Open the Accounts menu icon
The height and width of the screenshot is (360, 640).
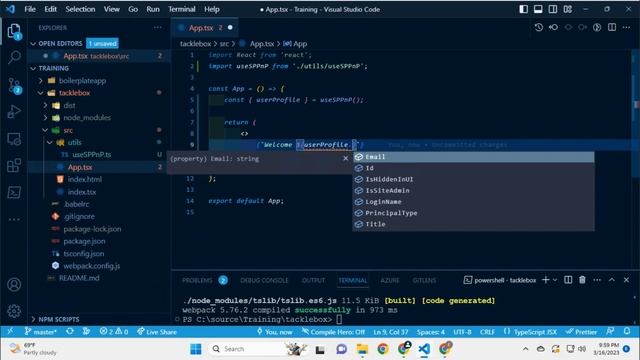tap(14, 284)
